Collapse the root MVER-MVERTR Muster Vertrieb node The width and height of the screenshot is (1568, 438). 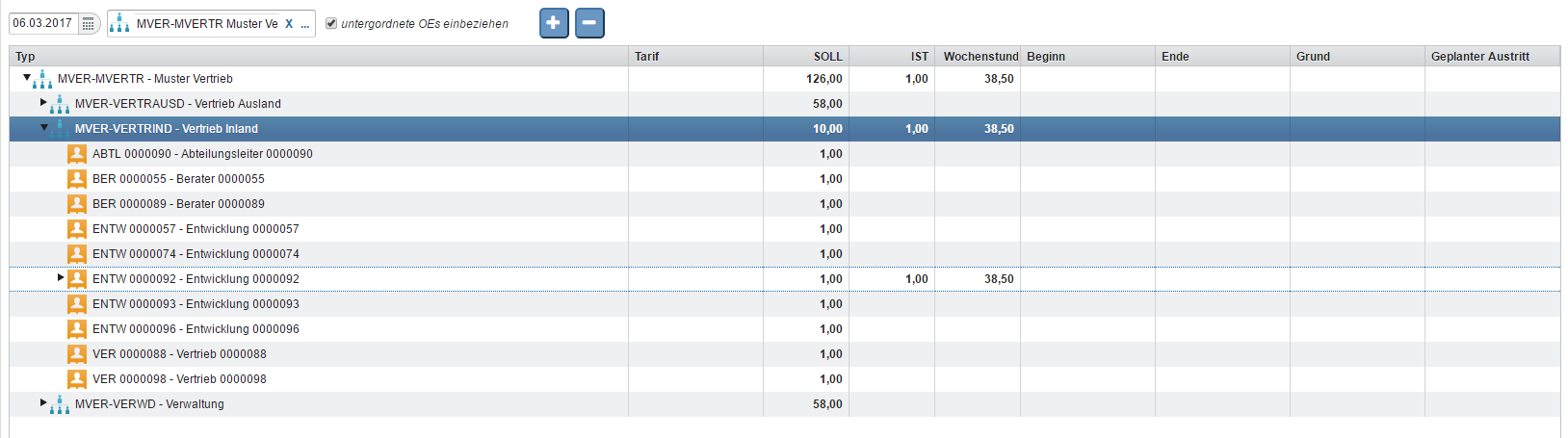[27, 77]
